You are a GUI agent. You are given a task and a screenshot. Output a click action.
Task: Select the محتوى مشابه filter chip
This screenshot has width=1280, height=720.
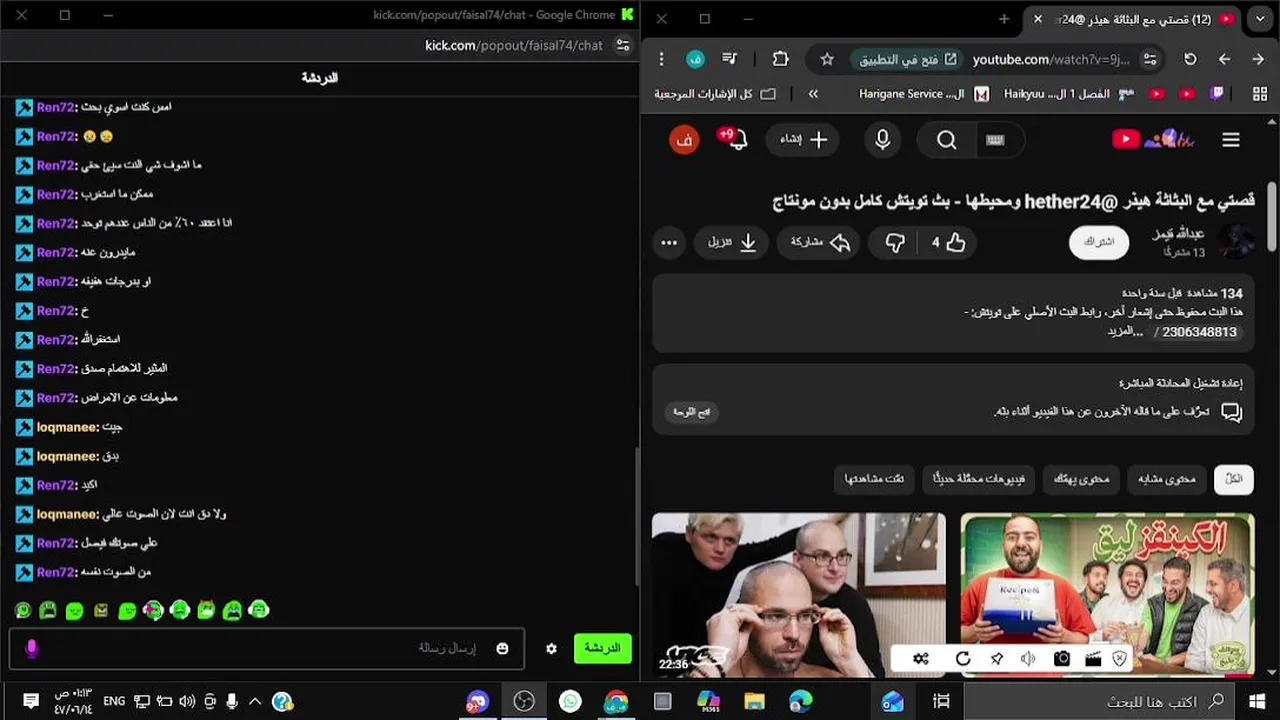click(1167, 479)
